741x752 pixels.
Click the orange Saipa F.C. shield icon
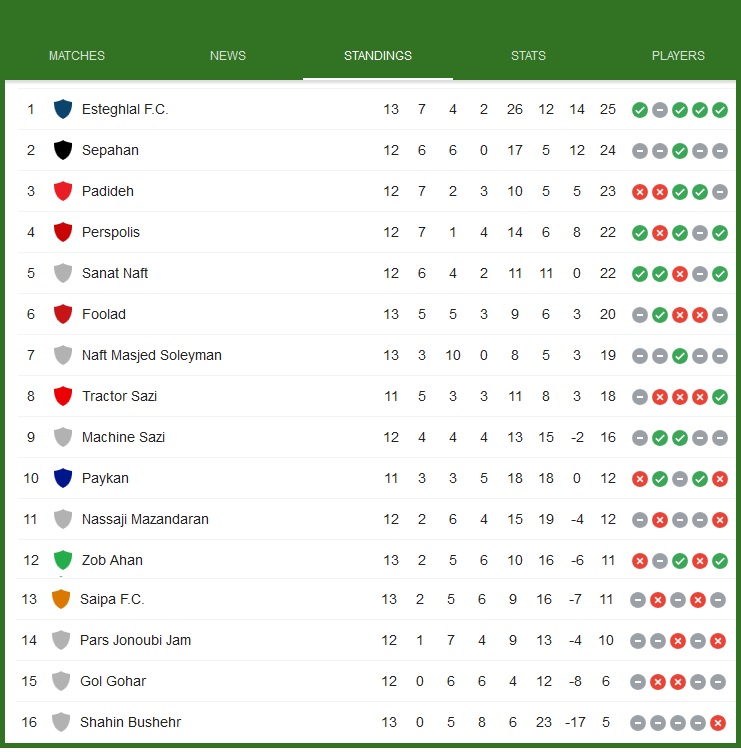click(61, 599)
